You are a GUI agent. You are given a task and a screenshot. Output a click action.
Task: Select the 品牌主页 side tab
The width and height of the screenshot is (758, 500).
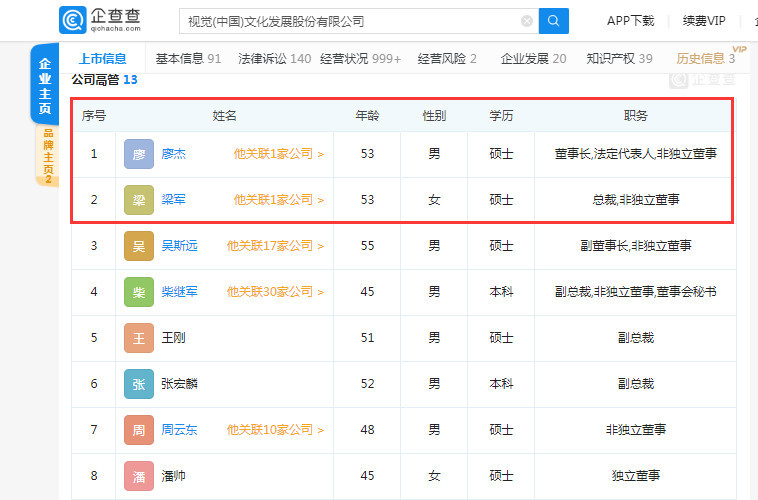pyautogui.click(x=48, y=156)
